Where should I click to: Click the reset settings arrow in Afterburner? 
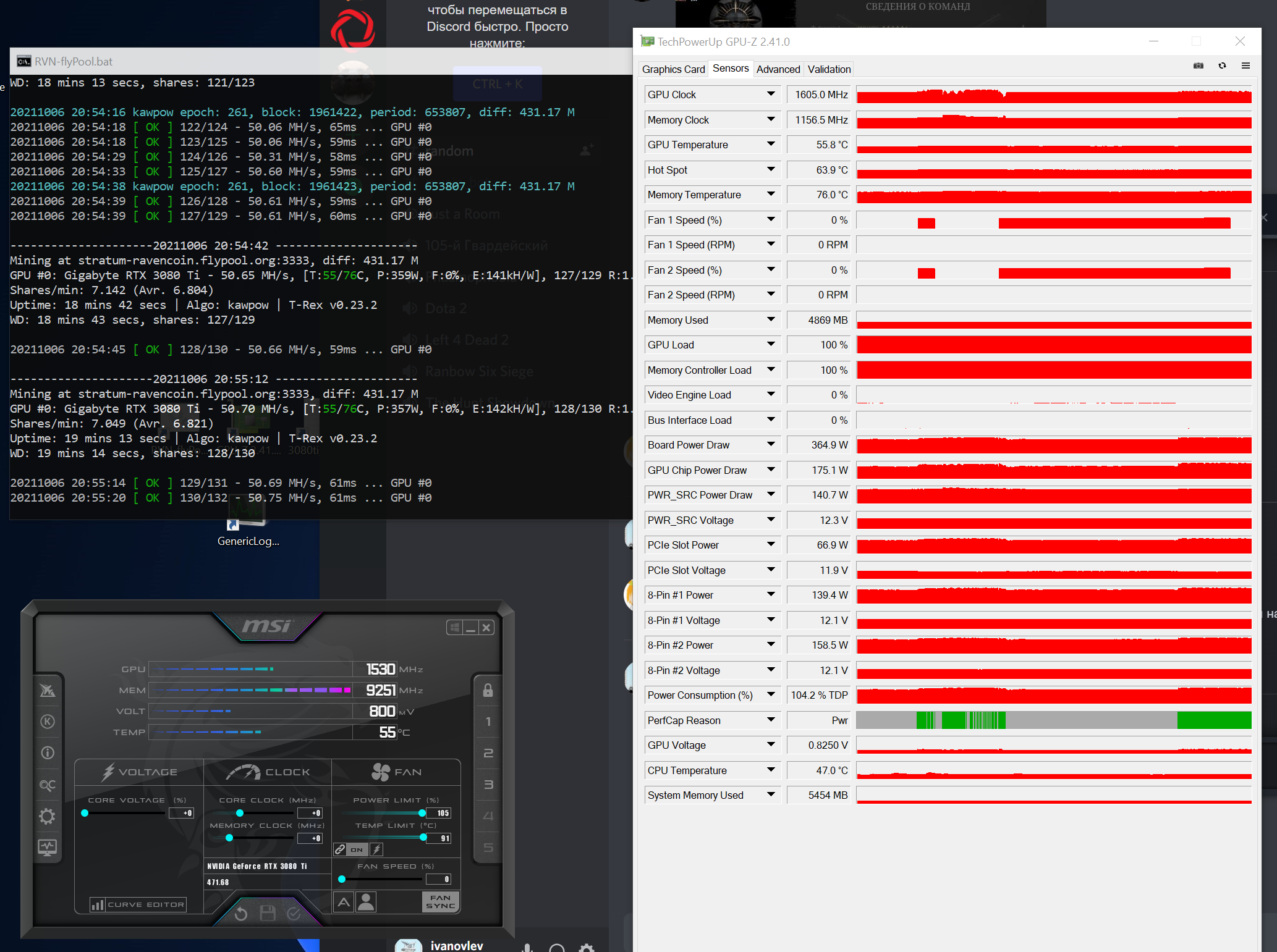[x=241, y=913]
